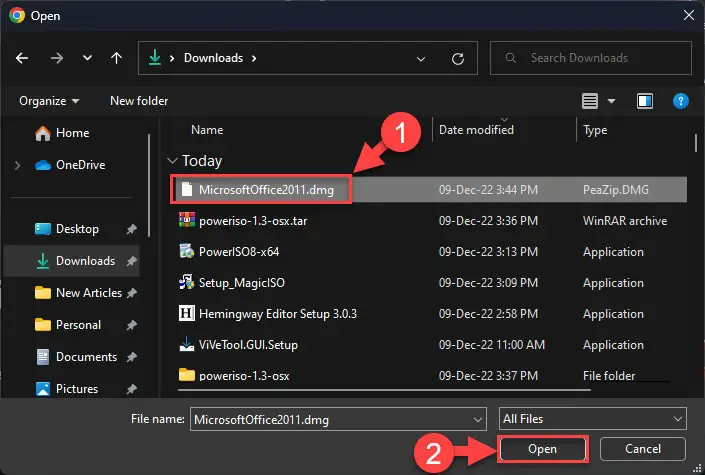705x475 pixels.
Task: Close the Open dialog
Action: click(688, 15)
